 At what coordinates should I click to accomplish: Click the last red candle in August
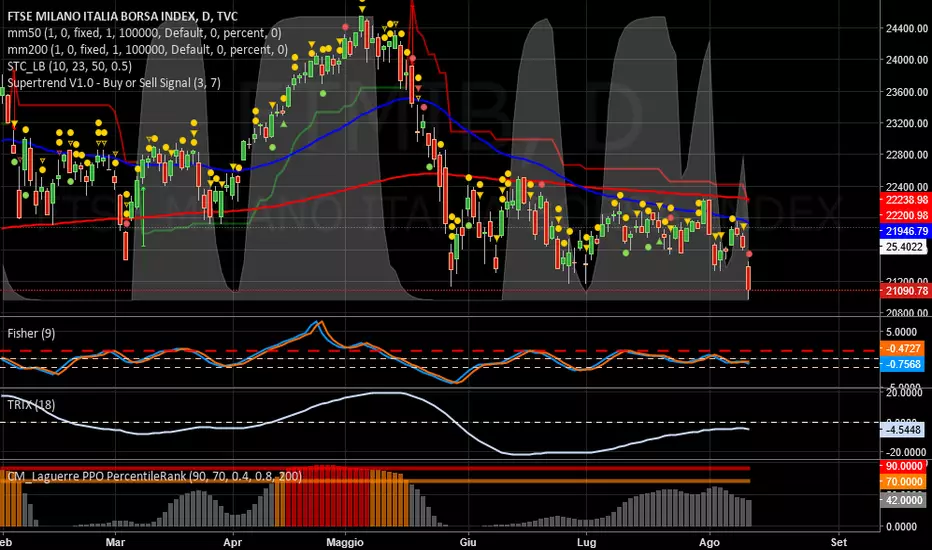748,278
